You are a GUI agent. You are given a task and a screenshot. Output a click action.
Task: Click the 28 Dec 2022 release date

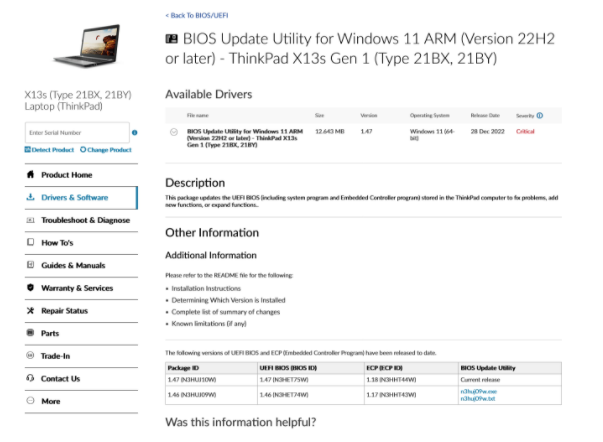click(487, 132)
